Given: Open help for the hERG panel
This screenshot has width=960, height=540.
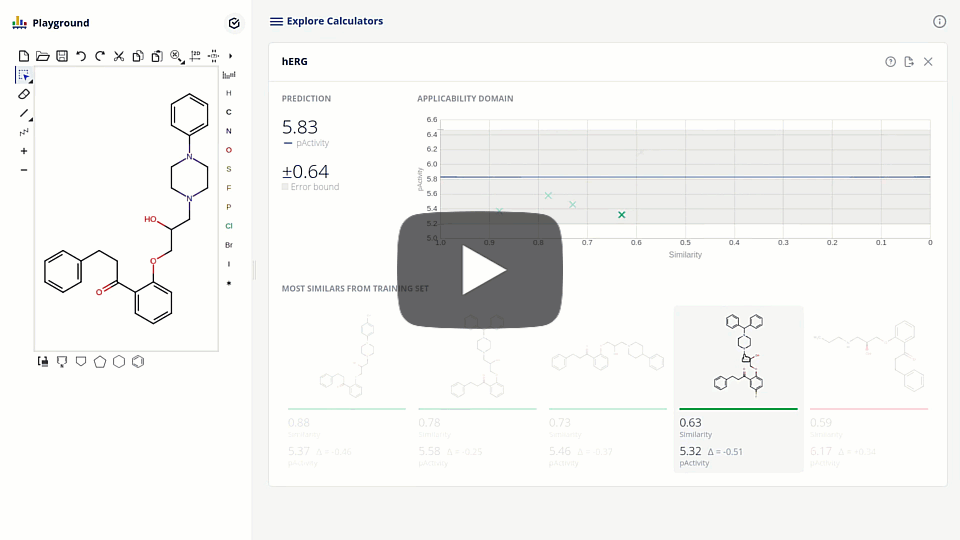Looking at the screenshot, I should click(x=890, y=62).
